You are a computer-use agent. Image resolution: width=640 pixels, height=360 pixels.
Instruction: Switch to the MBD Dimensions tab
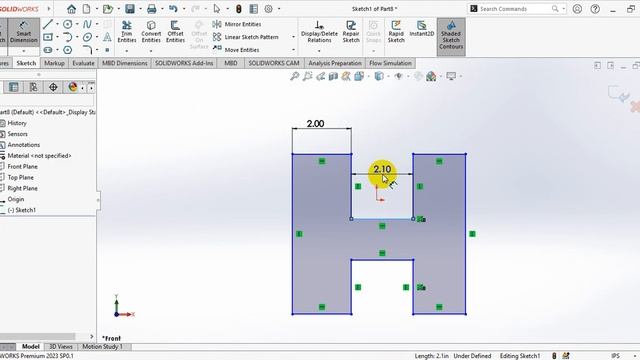coord(124,63)
